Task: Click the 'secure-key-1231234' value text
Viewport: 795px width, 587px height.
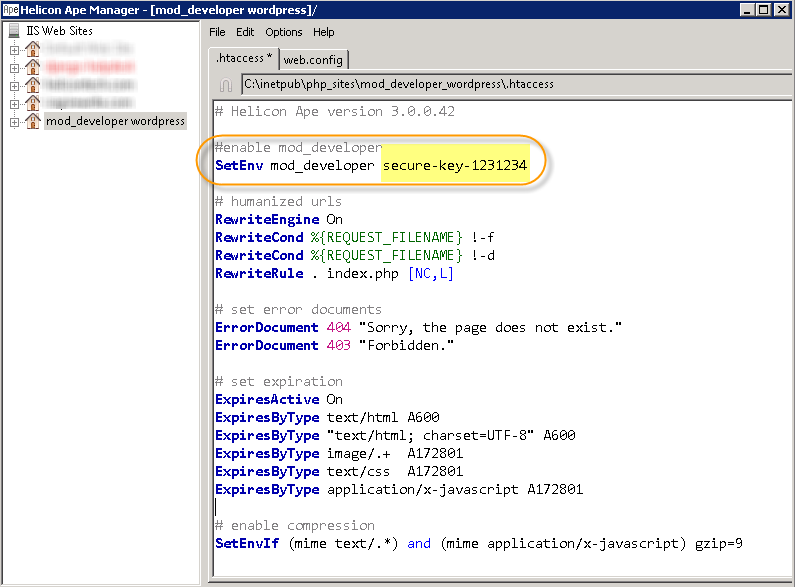Action: [455, 166]
